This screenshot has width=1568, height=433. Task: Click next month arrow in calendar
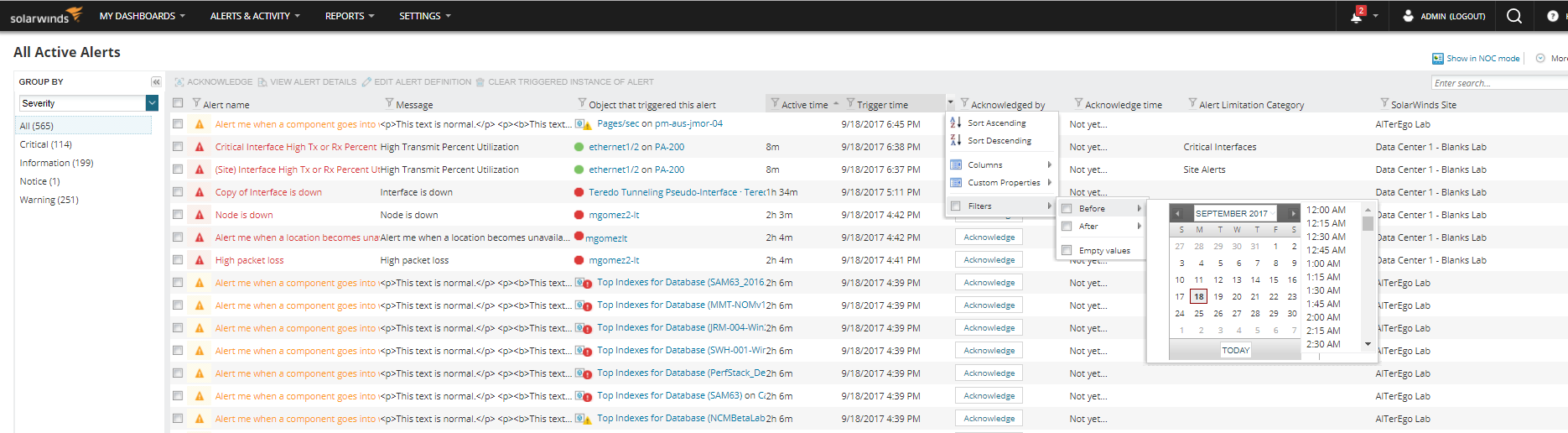coord(1292,213)
